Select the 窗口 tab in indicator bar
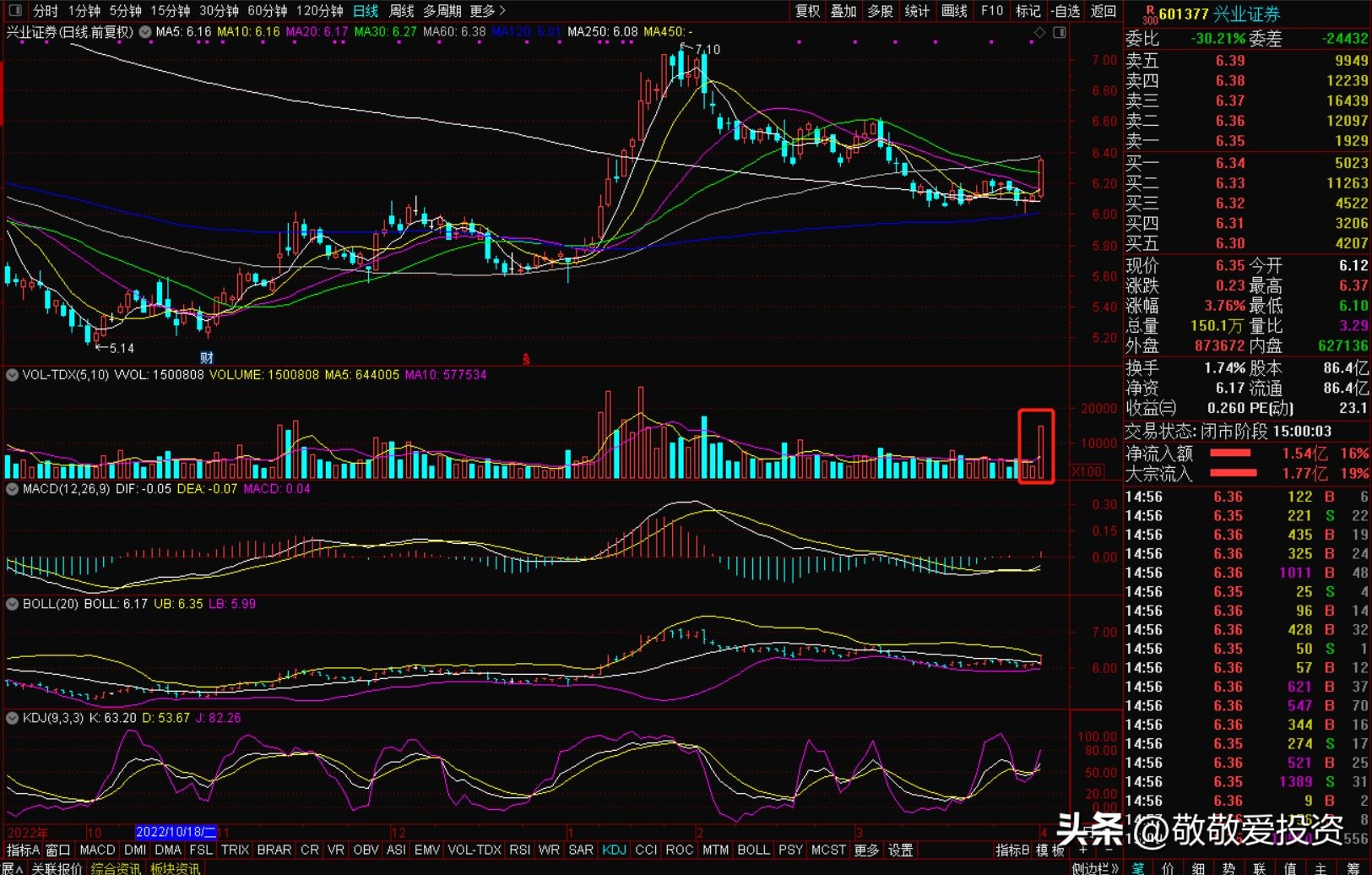Viewport: 1372px width, 875px height. click(58, 851)
